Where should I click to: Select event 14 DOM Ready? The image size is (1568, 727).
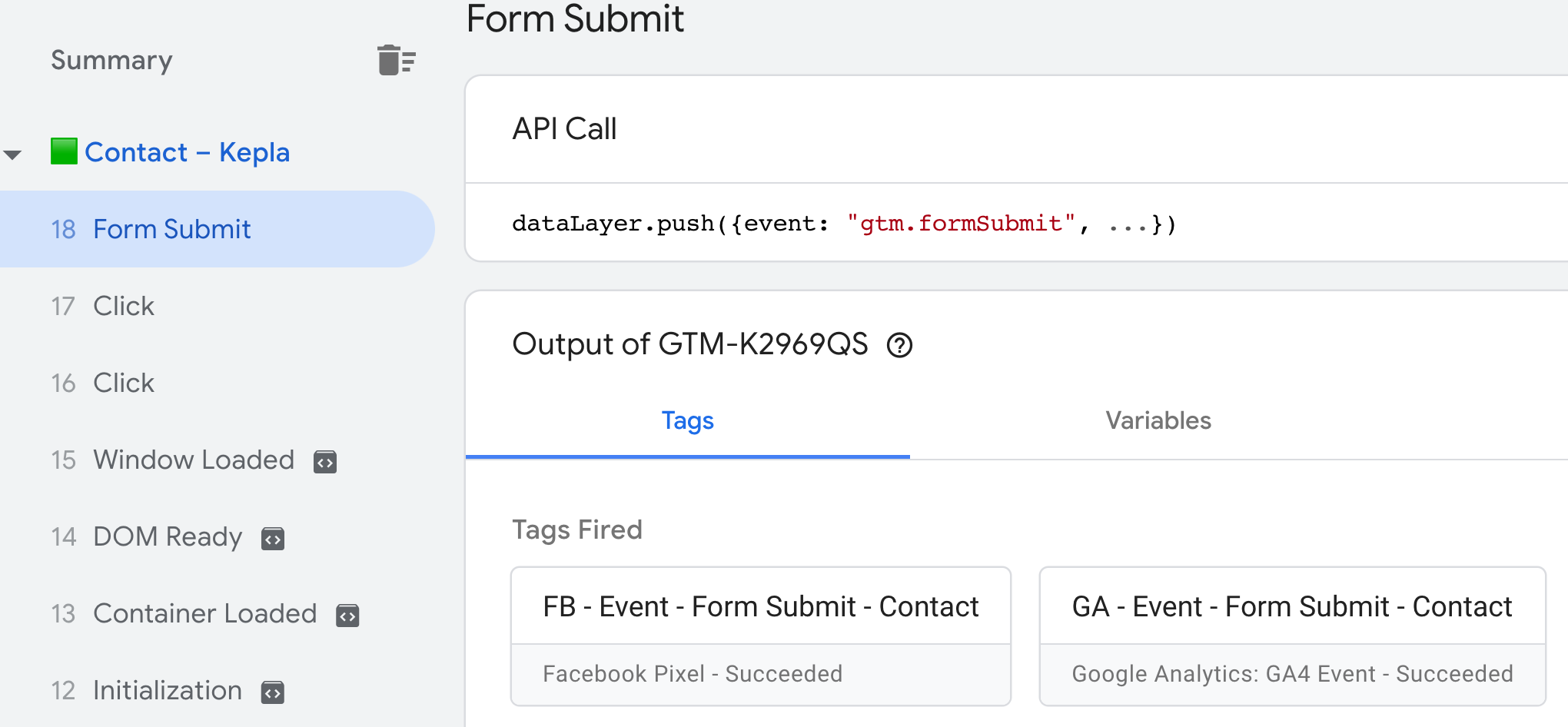[167, 536]
